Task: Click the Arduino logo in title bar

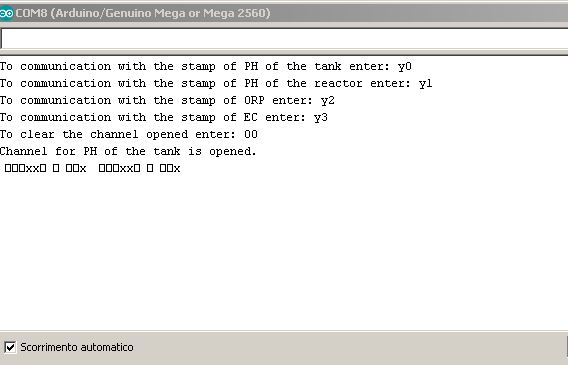Action: pyautogui.click(x=6, y=13)
